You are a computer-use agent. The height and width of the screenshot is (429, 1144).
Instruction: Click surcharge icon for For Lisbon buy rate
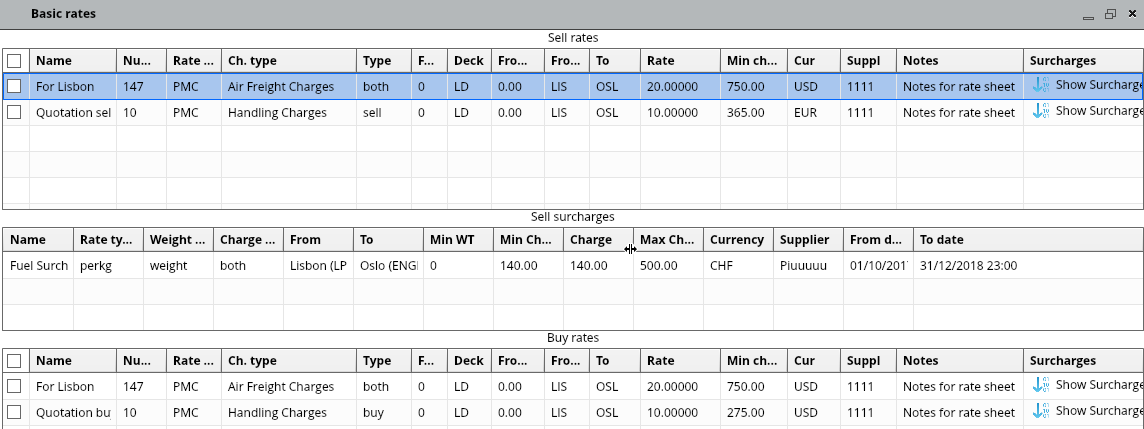point(1040,385)
